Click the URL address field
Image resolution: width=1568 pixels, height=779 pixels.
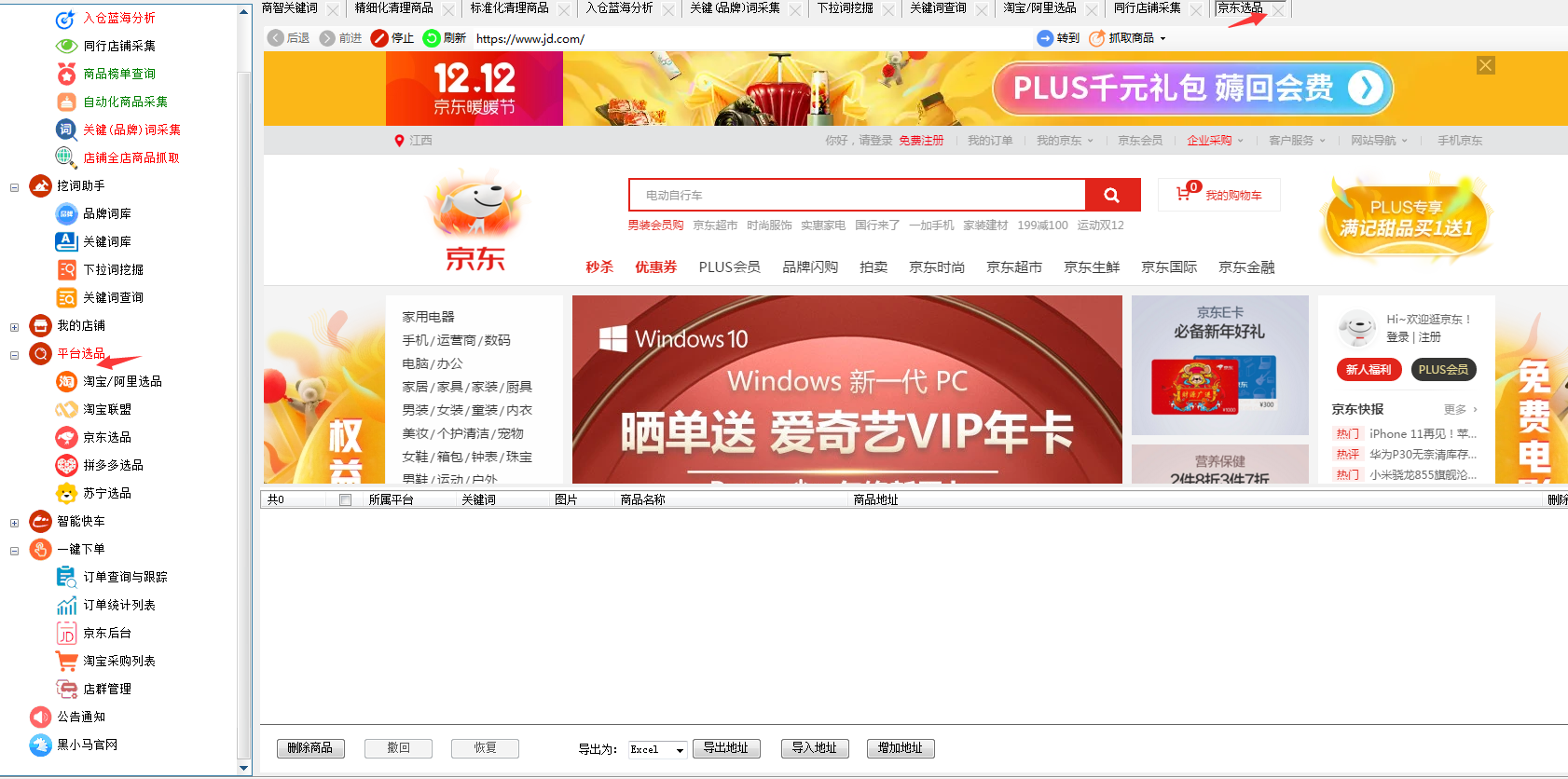tap(750, 38)
